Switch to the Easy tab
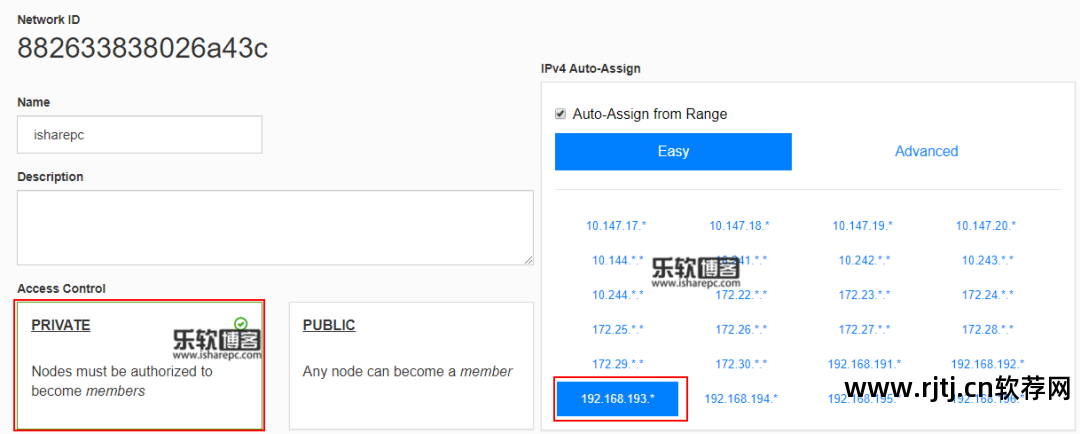Viewport: 1080px width, 434px height. [673, 152]
